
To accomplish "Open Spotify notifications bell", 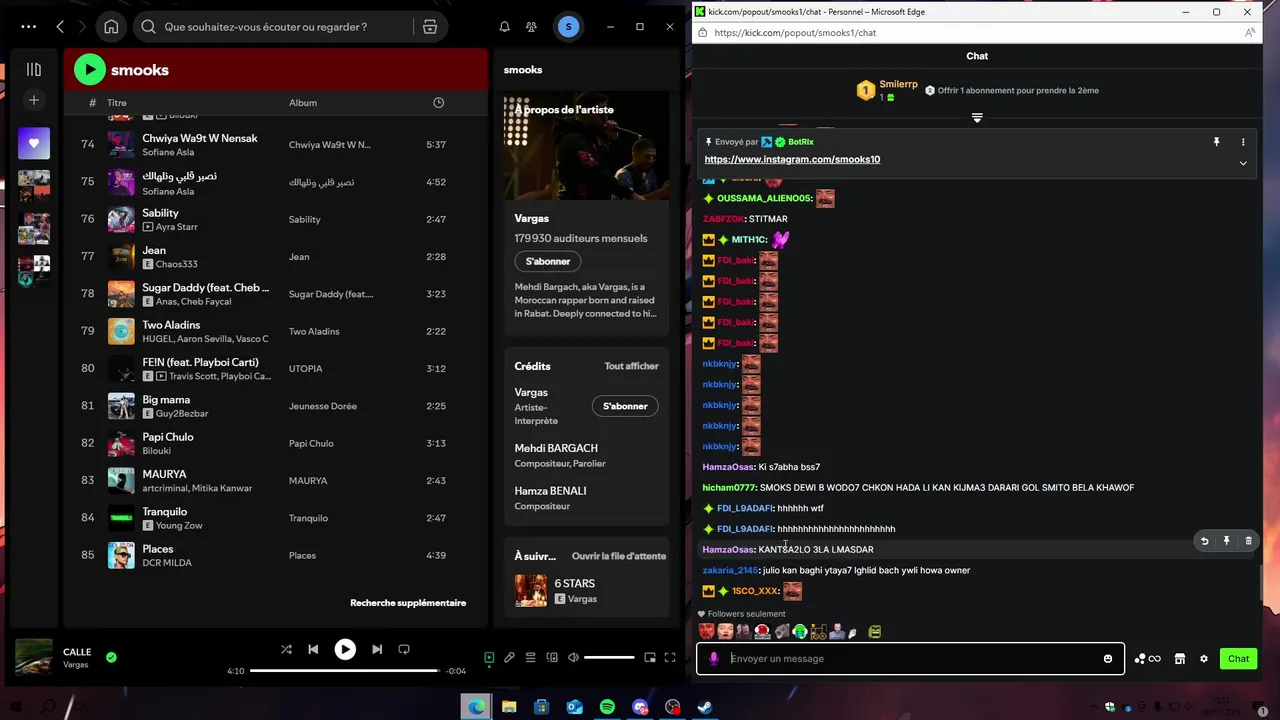I will click(504, 27).
